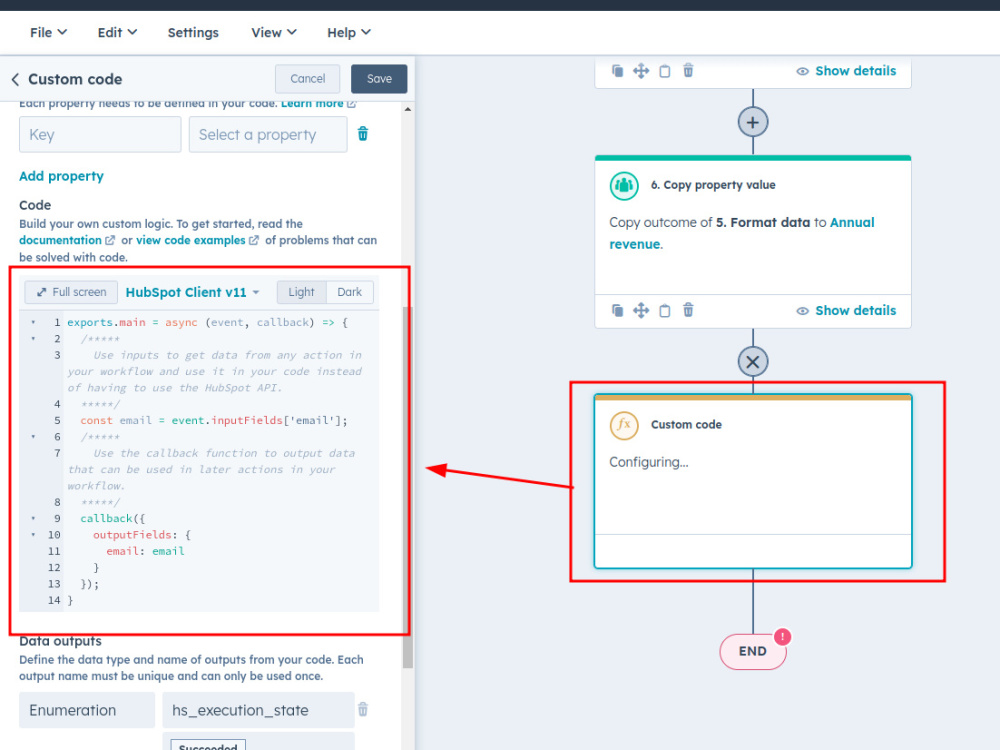Open the View menu

[273, 32]
